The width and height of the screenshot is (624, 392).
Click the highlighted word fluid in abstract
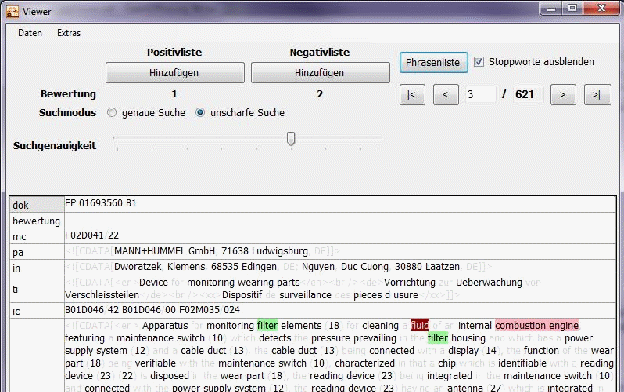point(420,326)
